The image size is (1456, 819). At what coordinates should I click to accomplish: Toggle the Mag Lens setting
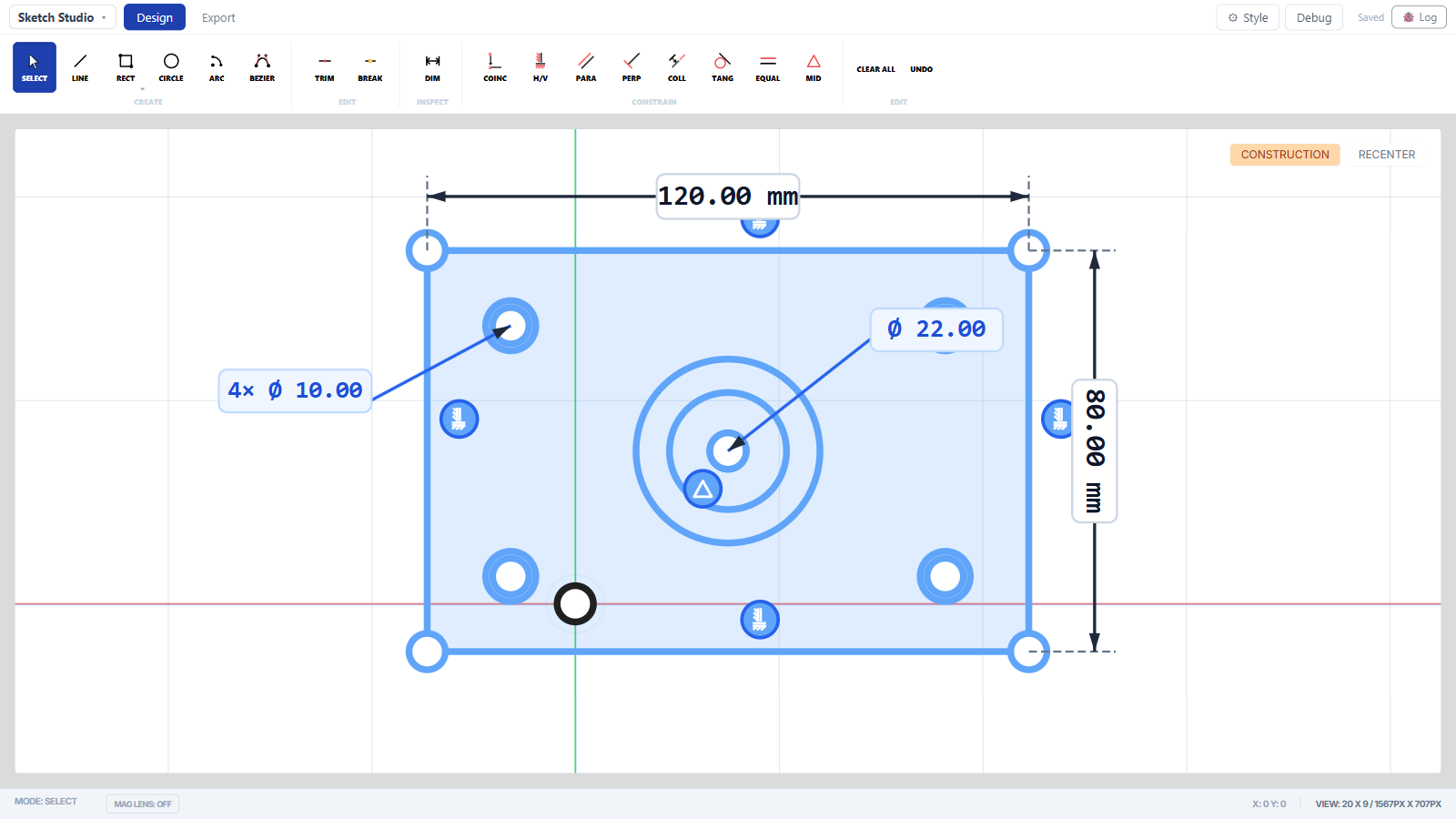click(x=143, y=804)
